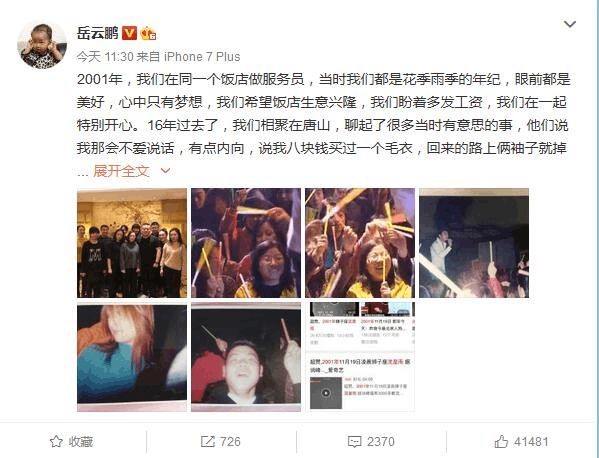Click the arrow beside 展开全文
Image resolution: width=599 pixels, height=458 pixels.
pyautogui.click(x=165, y=171)
